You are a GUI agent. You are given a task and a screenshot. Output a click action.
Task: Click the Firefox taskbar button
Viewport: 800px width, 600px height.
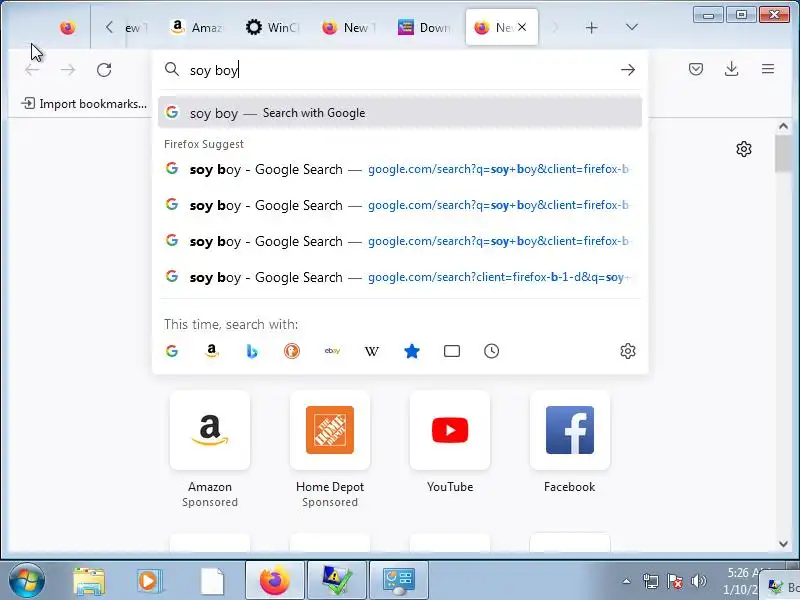tap(274, 581)
